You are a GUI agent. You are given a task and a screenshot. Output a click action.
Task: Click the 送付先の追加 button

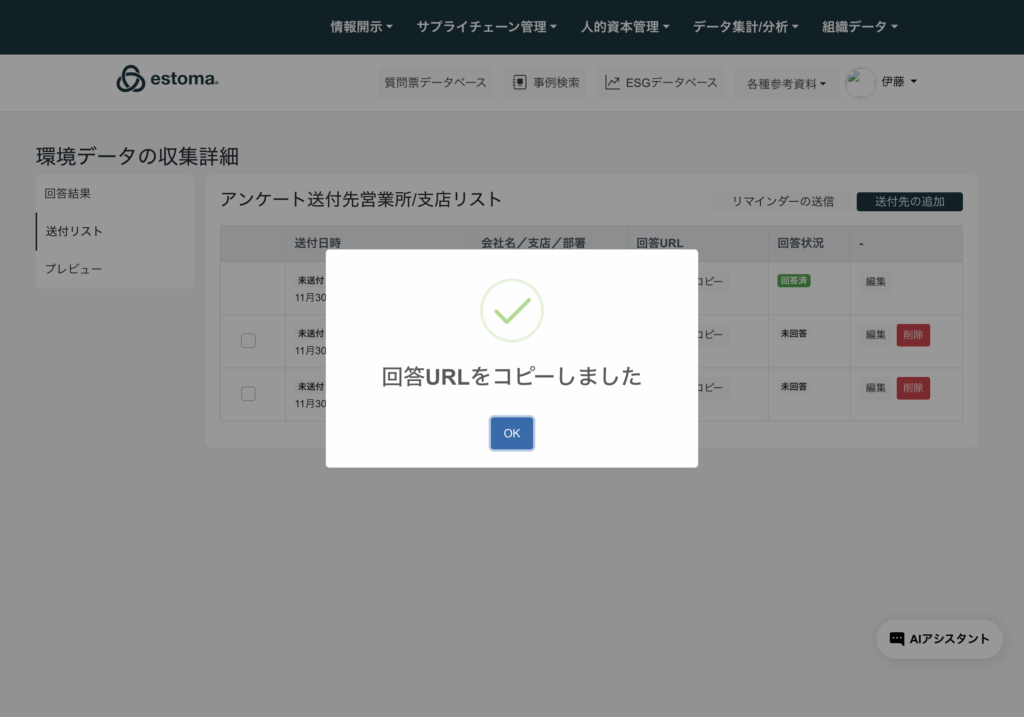(909, 202)
